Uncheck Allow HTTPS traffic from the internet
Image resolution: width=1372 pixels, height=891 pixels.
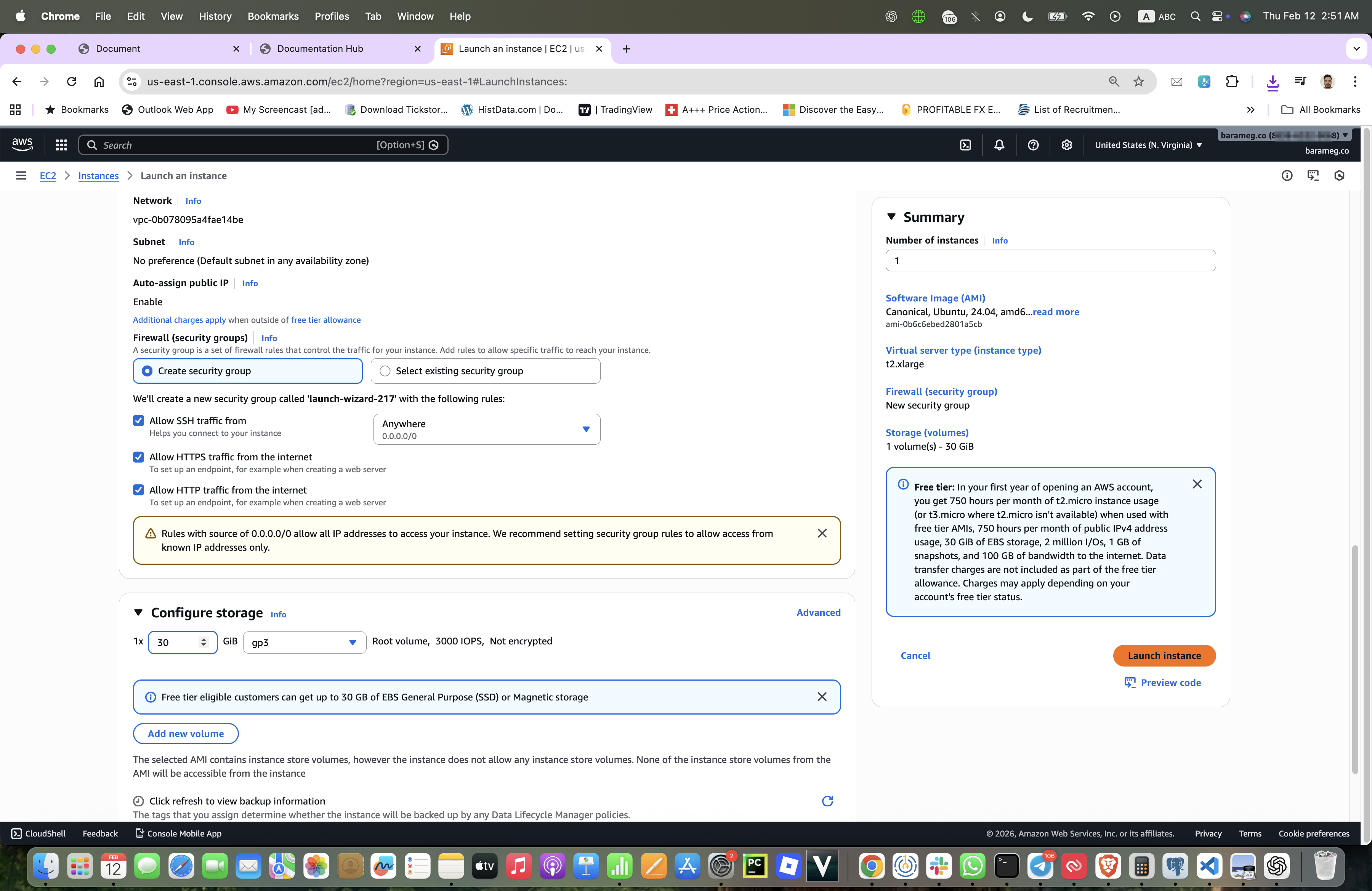138,457
